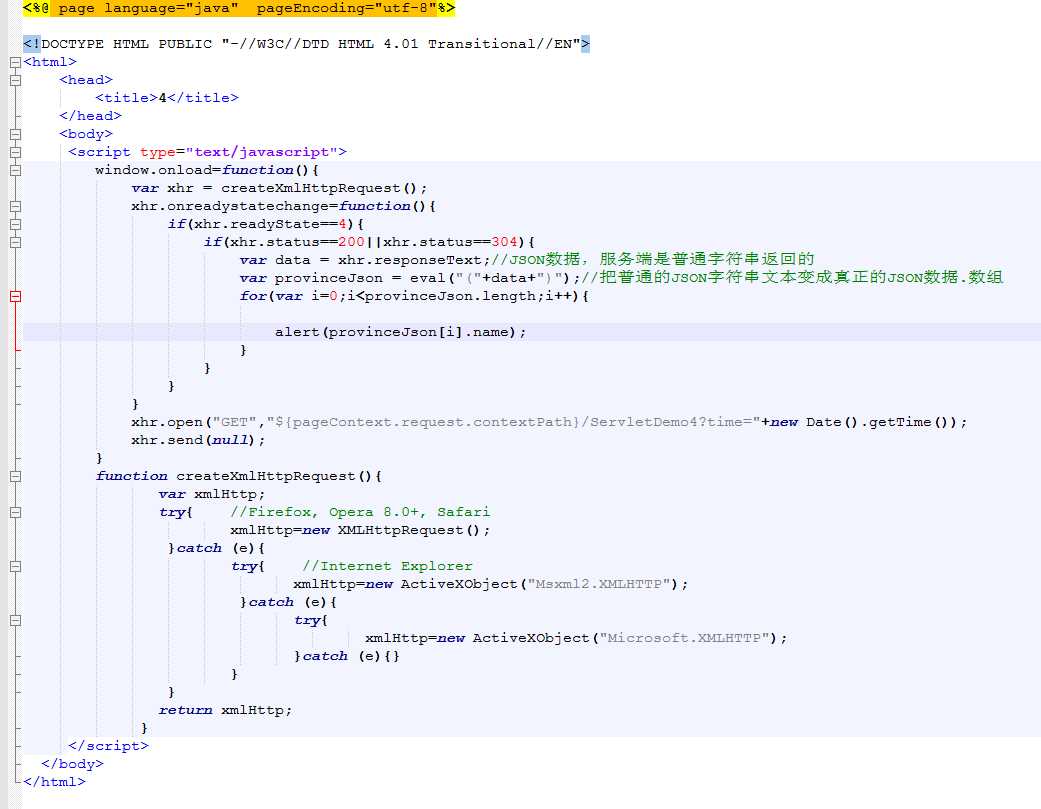Click the </script> closing tag
The height and width of the screenshot is (809, 1041).
click(x=108, y=746)
